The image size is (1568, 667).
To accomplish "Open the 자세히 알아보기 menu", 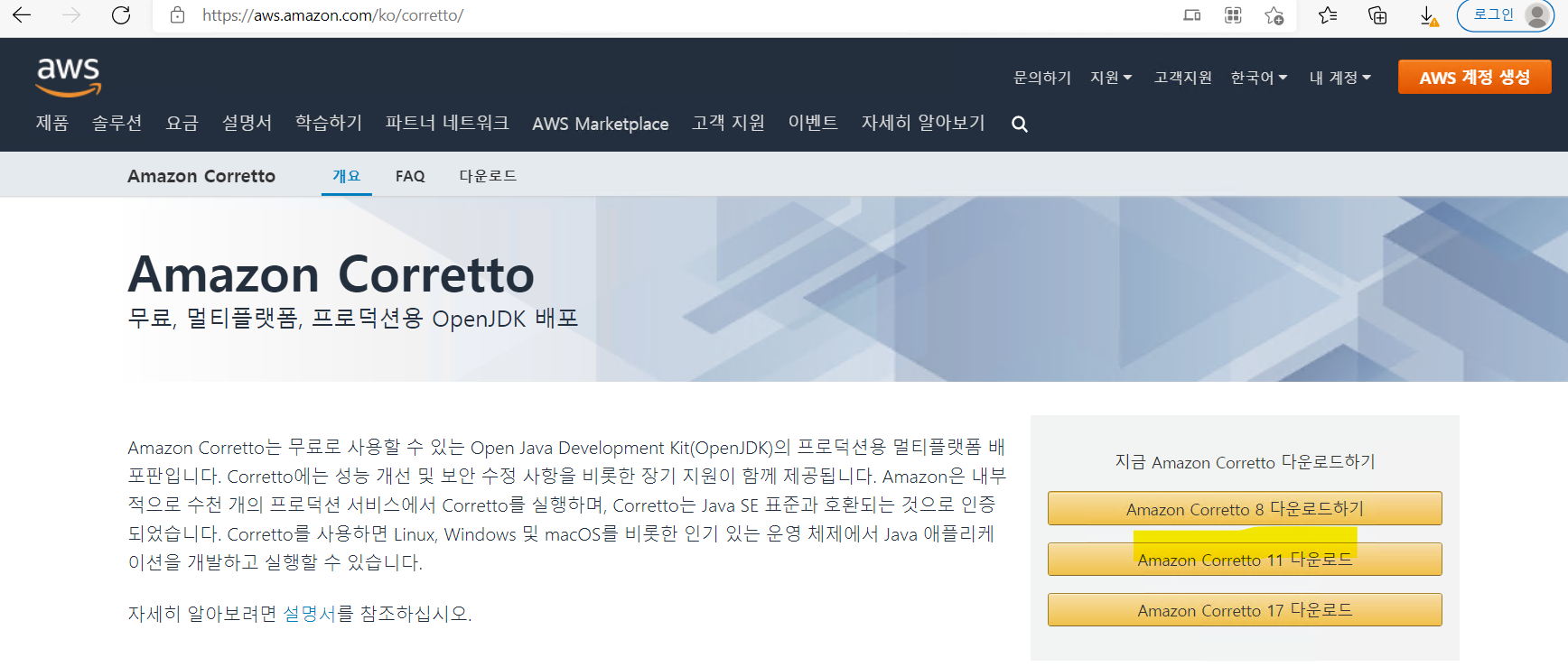I will 923,123.
